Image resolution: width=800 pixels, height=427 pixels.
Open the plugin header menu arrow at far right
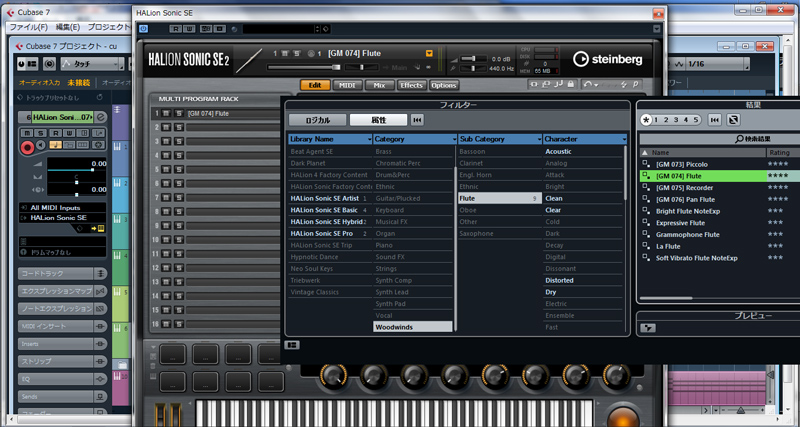coord(657,29)
